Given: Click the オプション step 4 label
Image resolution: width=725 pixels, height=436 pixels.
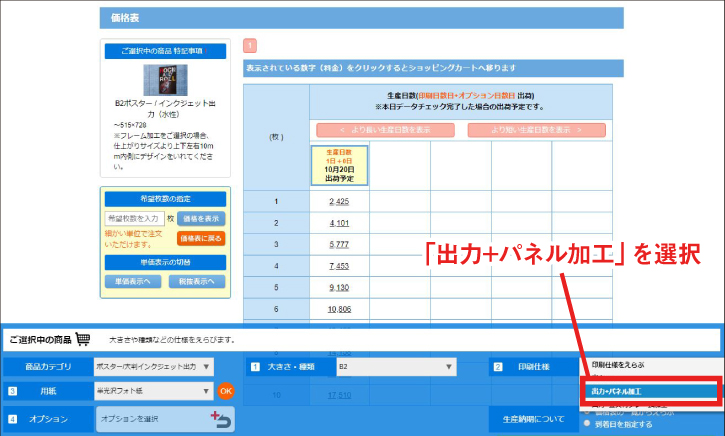Looking at the screenshot, I should pos(48,419).
